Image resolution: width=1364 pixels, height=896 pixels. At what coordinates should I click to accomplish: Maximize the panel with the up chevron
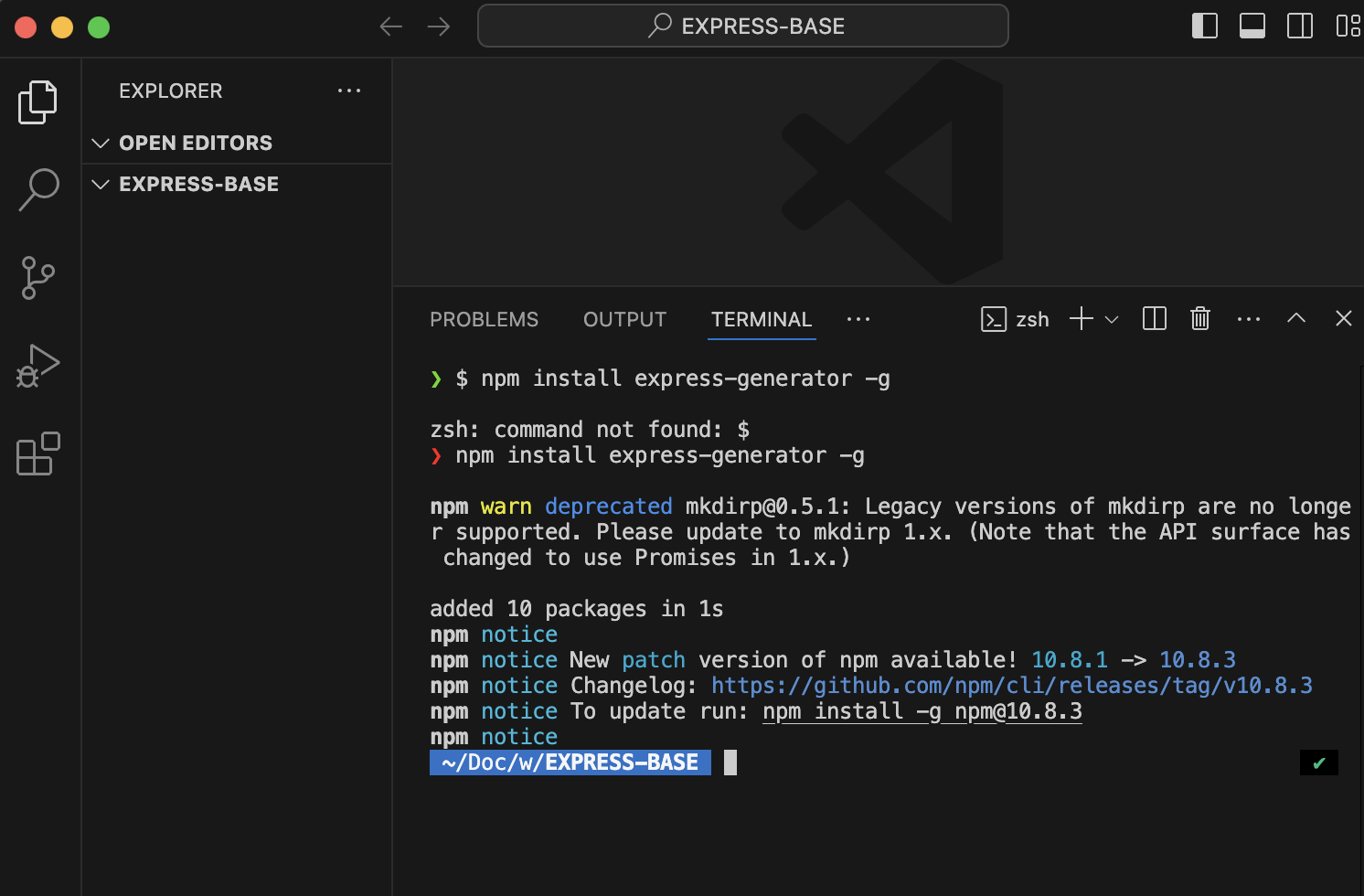click(x=1296, y=318)
